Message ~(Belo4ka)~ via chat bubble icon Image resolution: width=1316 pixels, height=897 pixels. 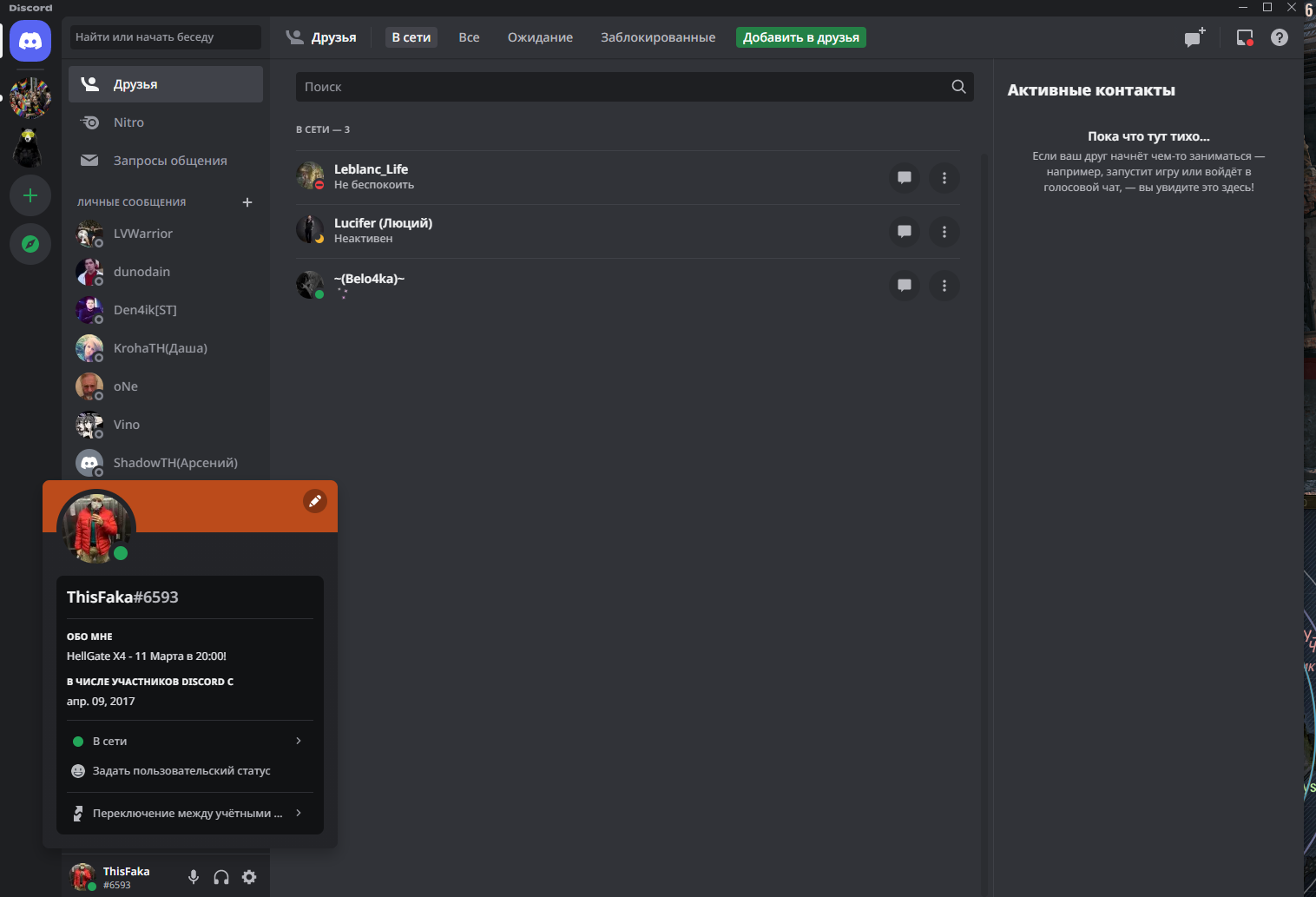(905, 286)
